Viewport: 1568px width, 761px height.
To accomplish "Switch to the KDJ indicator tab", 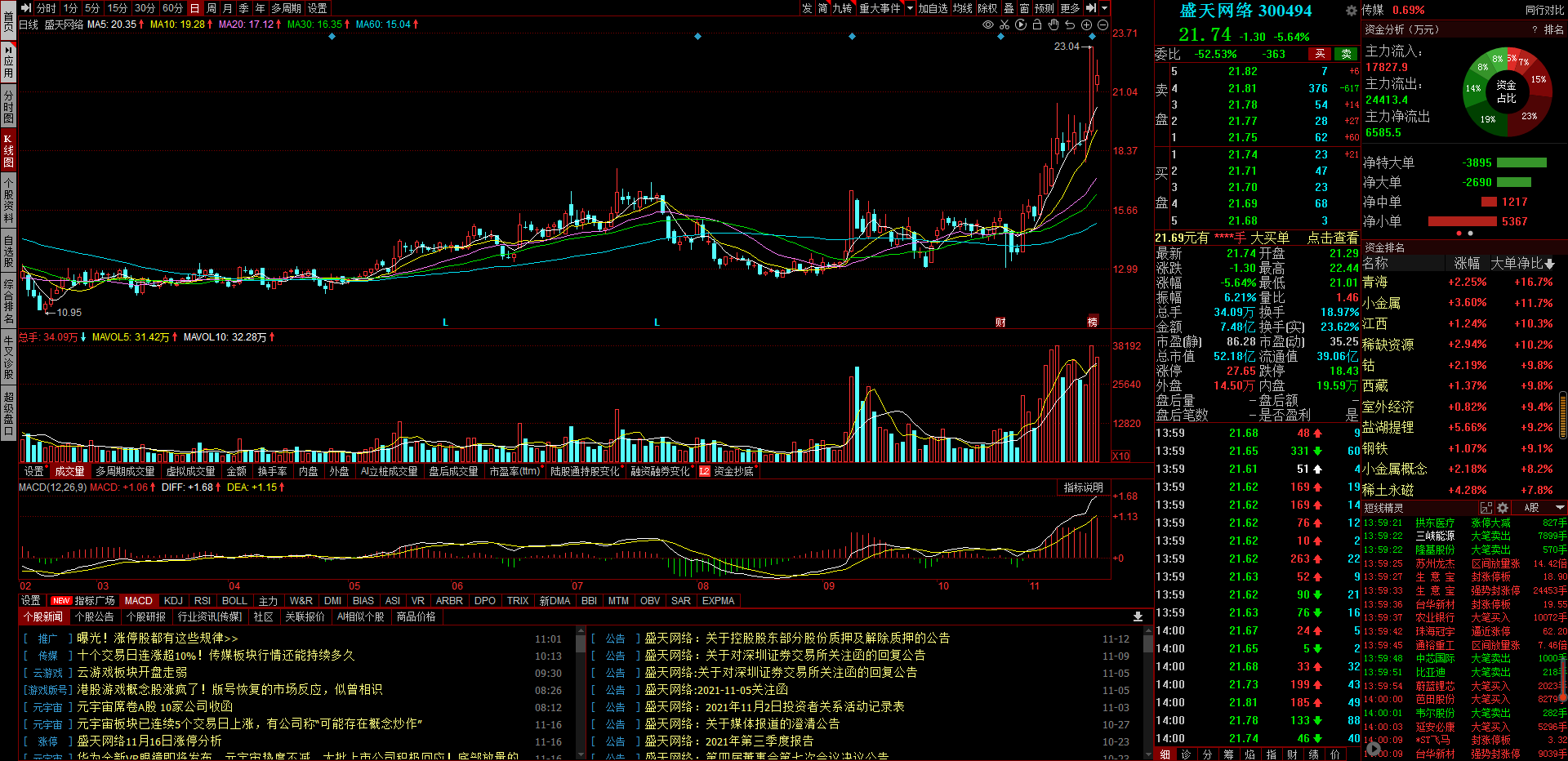I will pyautogui.click(x=173, y=600).
